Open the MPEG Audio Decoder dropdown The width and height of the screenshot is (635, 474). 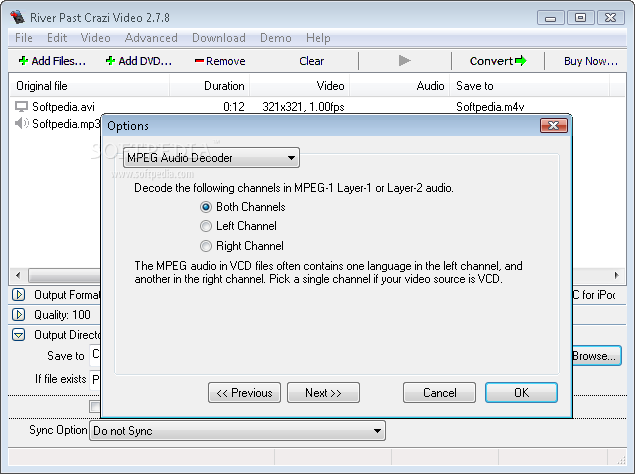click(x=211, y=158)
